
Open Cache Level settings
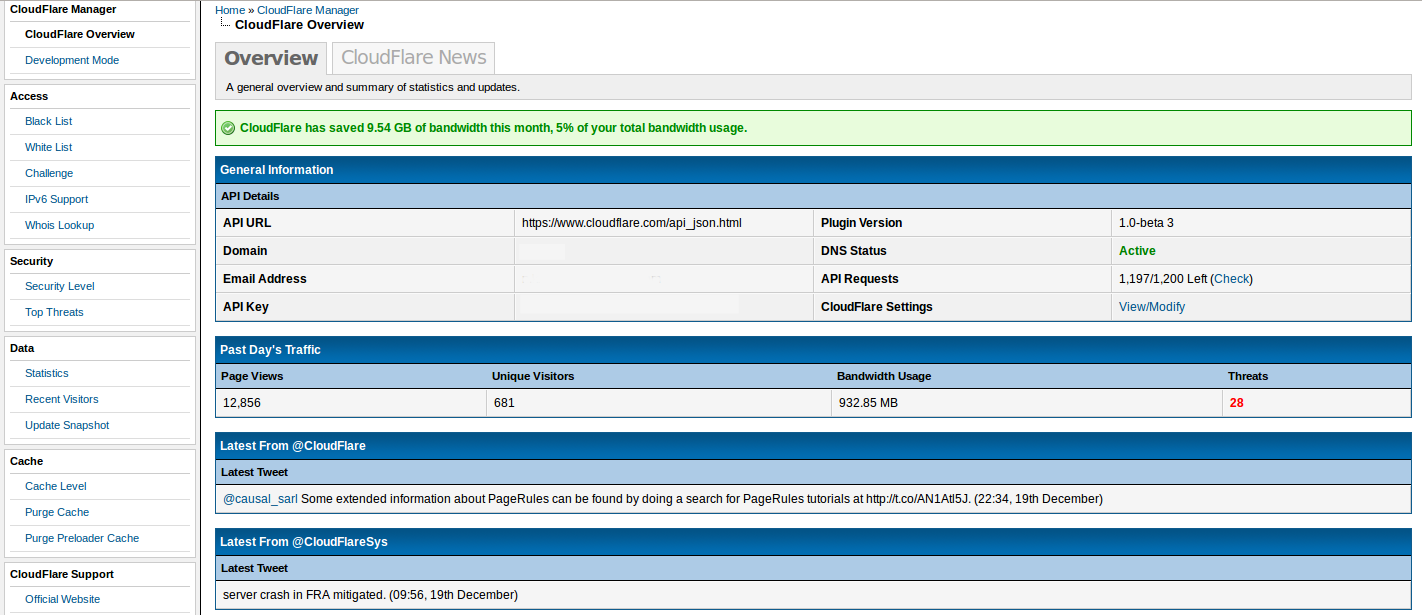click(56, 486)
